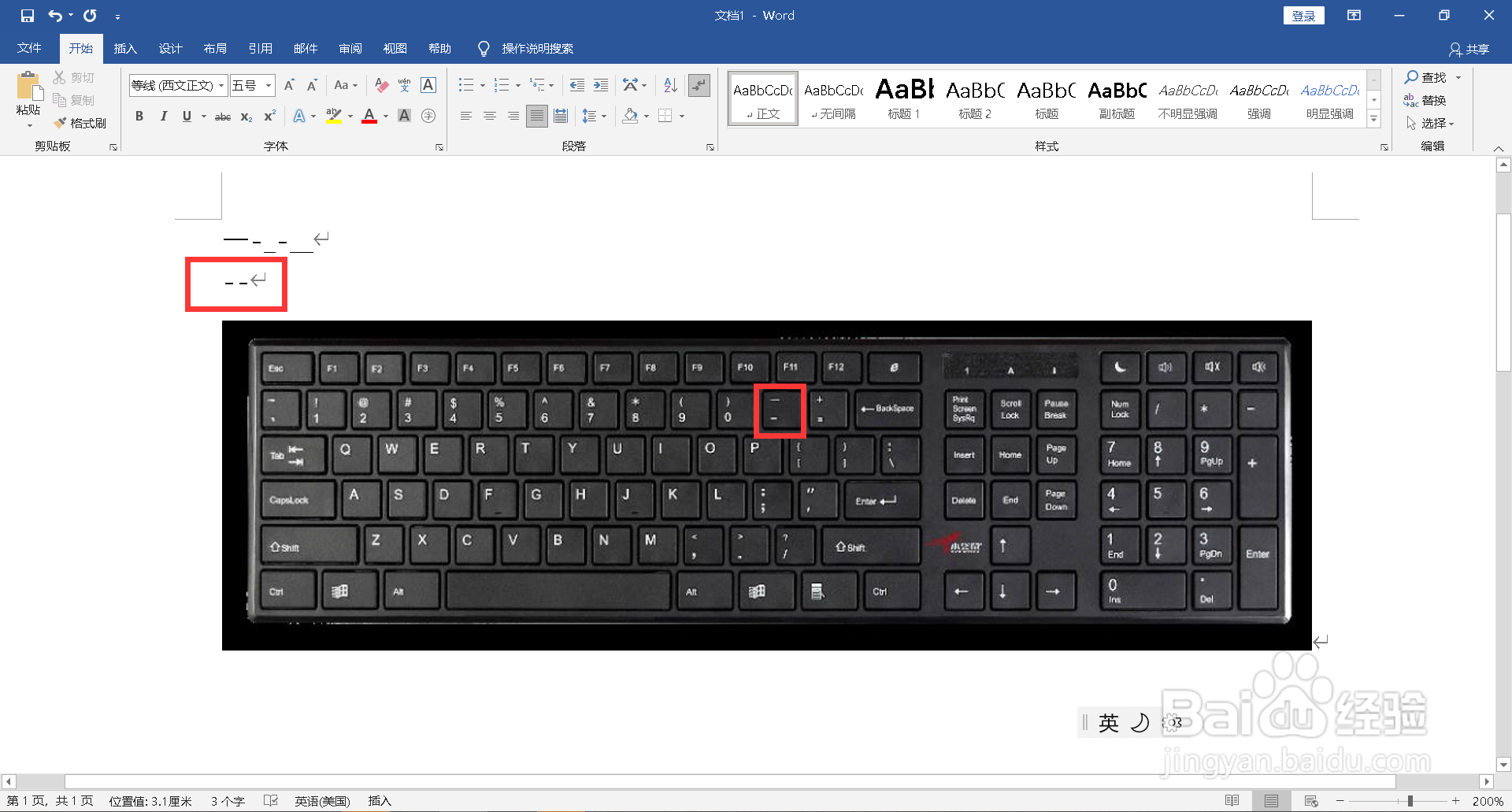This screenshot has width=1512, height=812.
Task: Toggle underline formatting
Action: pyautogui.click(x=187, y=117)
